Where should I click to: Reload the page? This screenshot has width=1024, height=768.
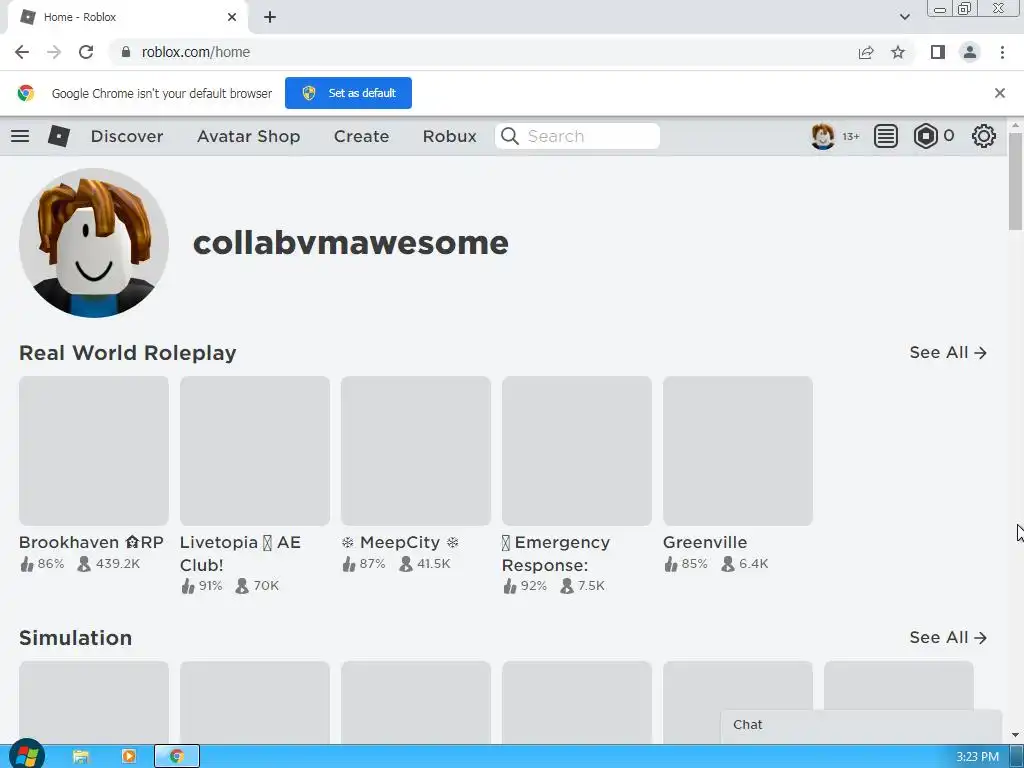86,52
